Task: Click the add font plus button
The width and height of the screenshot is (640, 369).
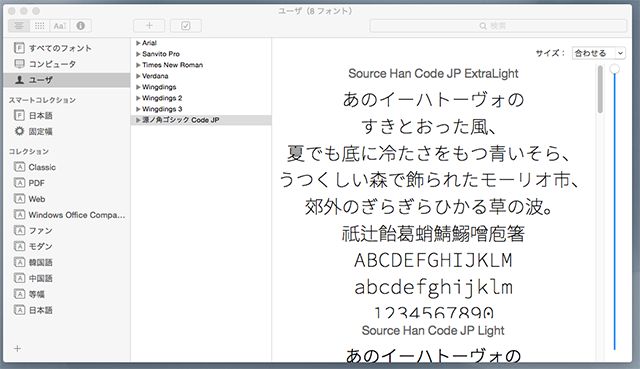Action: (149, 26)
